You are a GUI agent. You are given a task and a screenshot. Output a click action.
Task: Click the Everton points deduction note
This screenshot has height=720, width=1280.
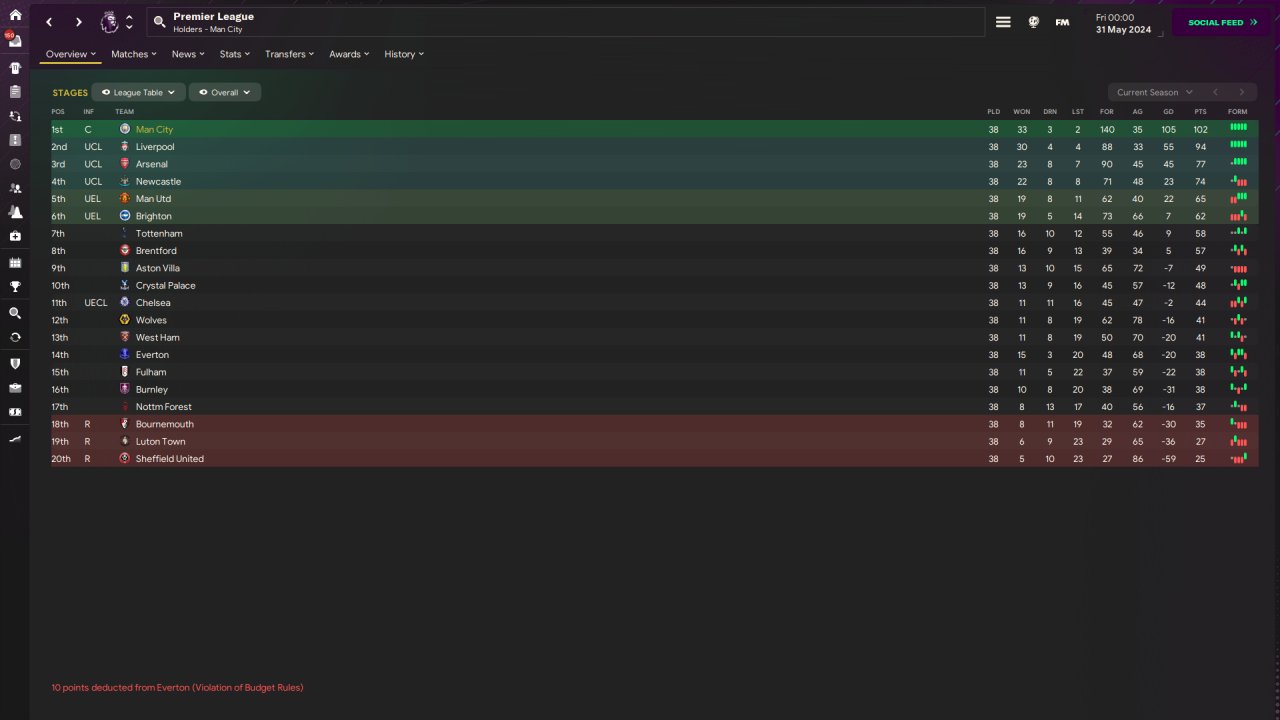tap(177, 688)
